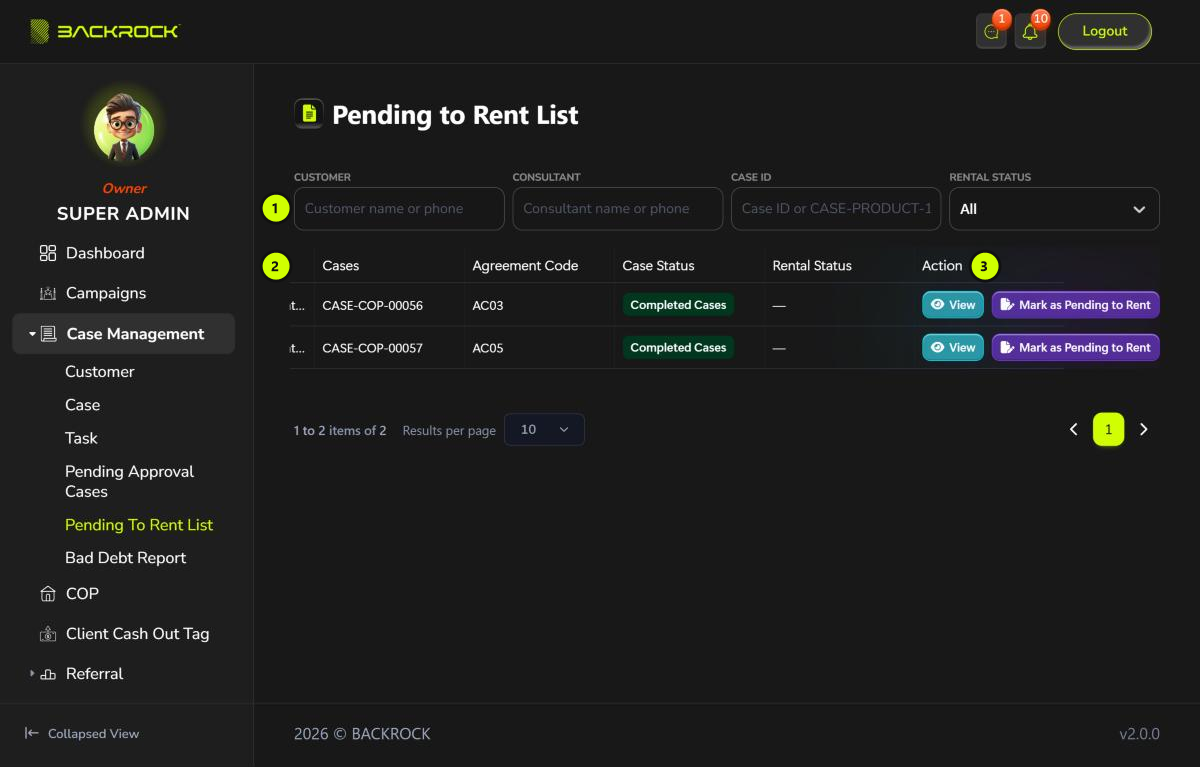Click the Referral hierarchy icon
1200x767 pixels.
(x=48, y=674)
